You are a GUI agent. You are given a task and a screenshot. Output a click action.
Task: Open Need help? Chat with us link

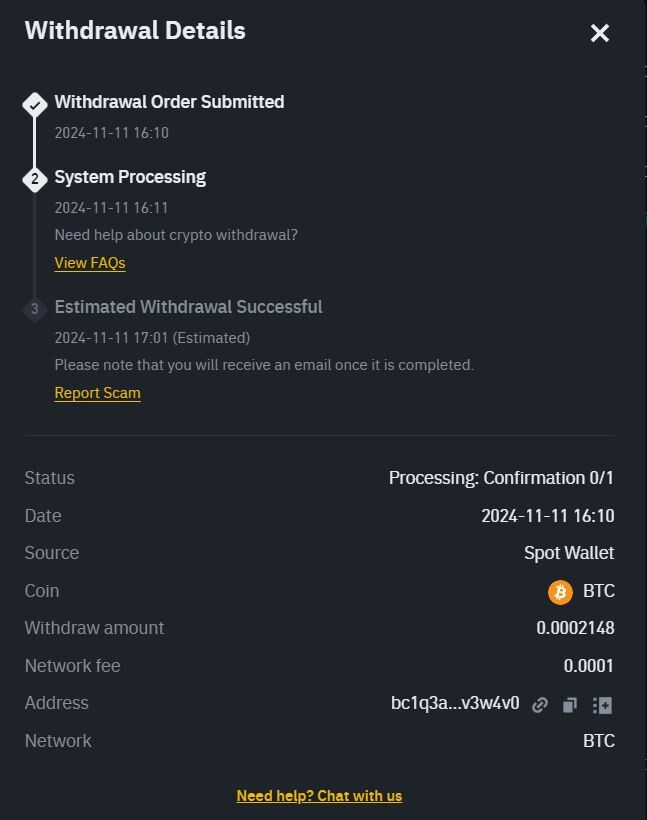pos(320,796)
